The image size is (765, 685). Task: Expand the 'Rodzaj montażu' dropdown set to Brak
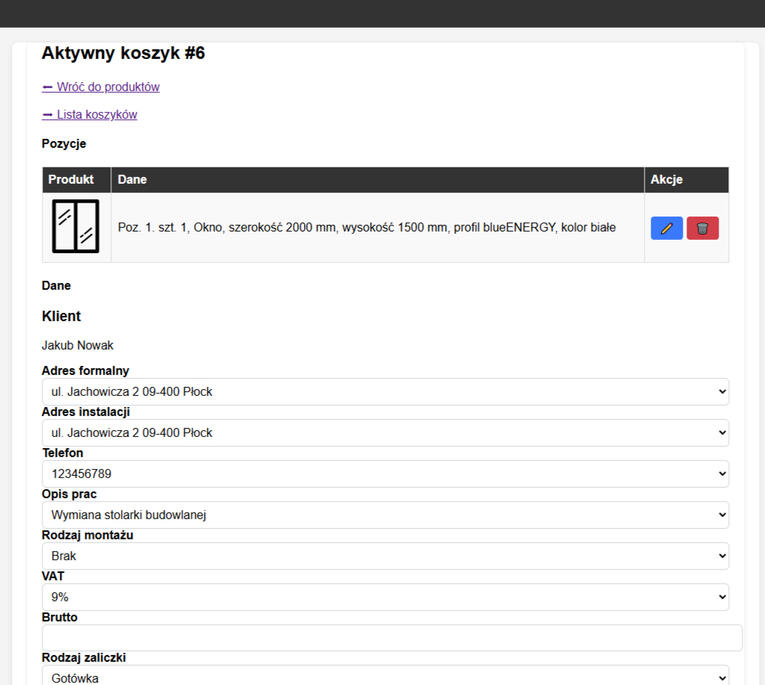click(385, 556)
